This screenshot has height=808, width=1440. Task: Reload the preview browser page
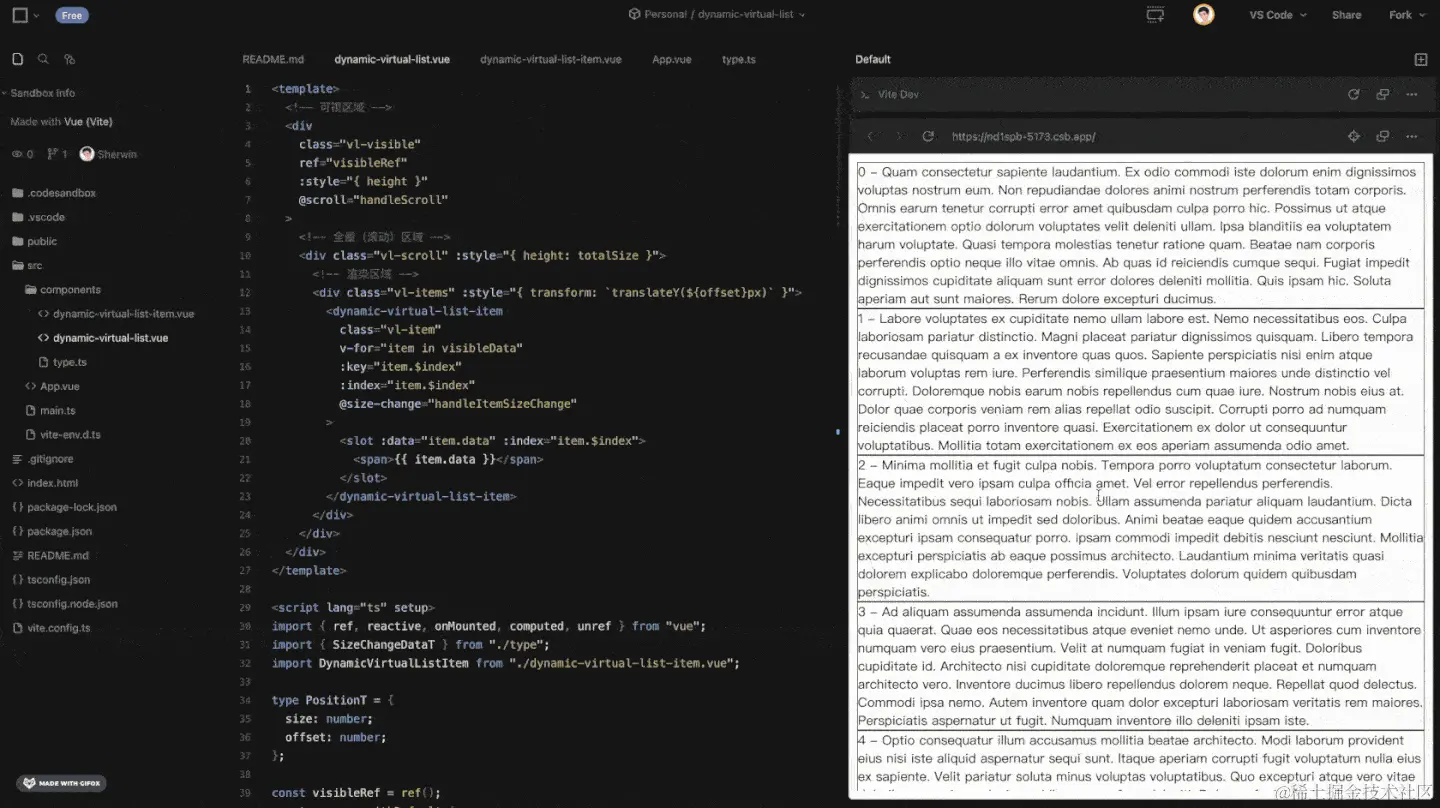click(928, 136)
